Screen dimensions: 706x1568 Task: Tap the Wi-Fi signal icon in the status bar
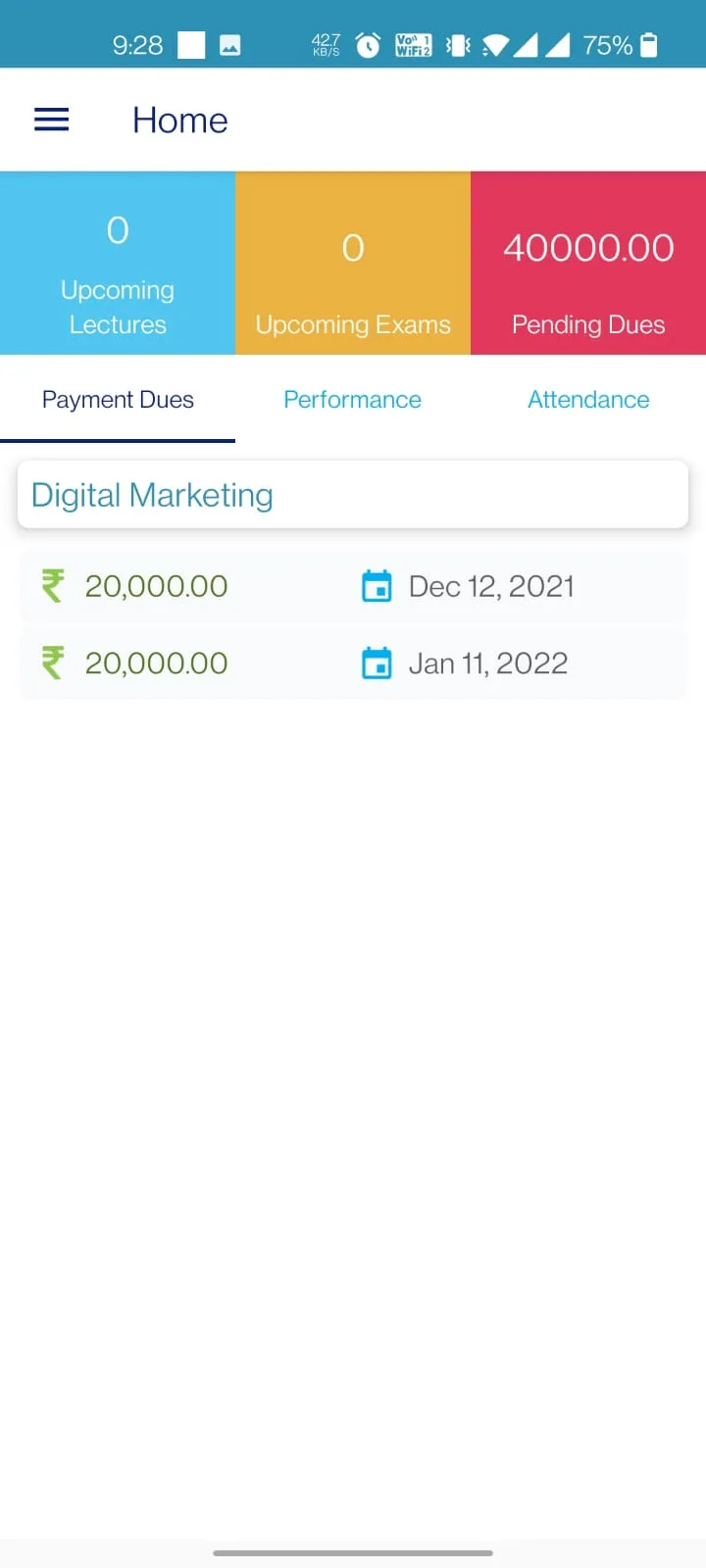pyautogui.click(x=496, y=45)
